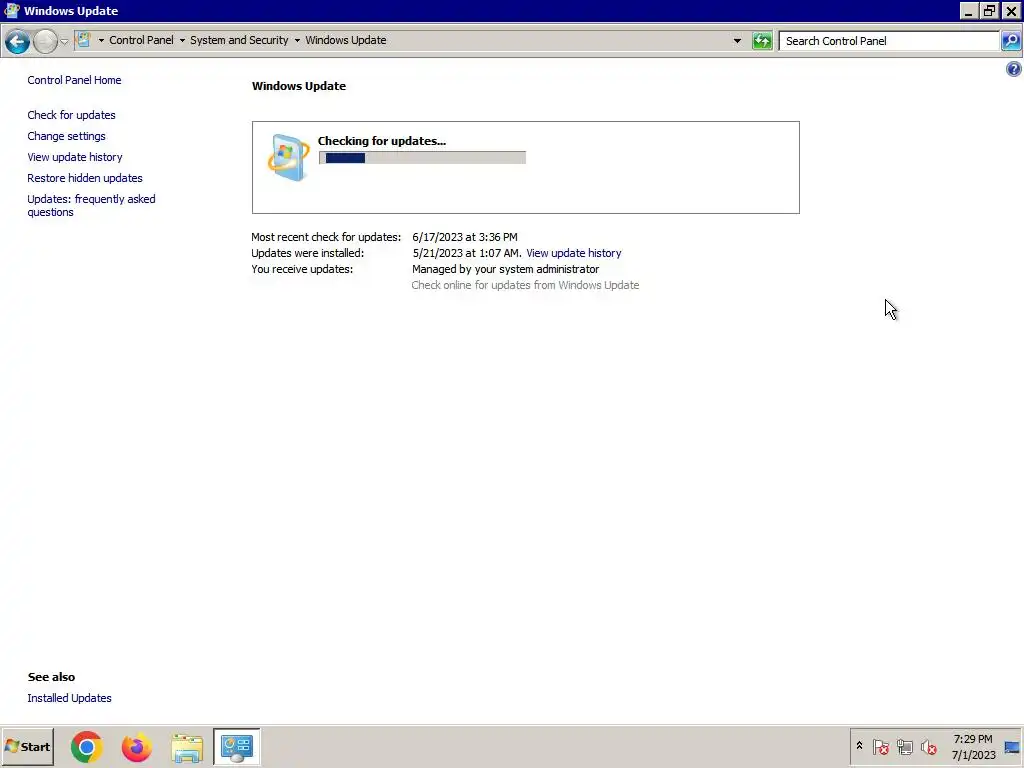Select Control Panel in the breadcrumb

tap(141, 40)
